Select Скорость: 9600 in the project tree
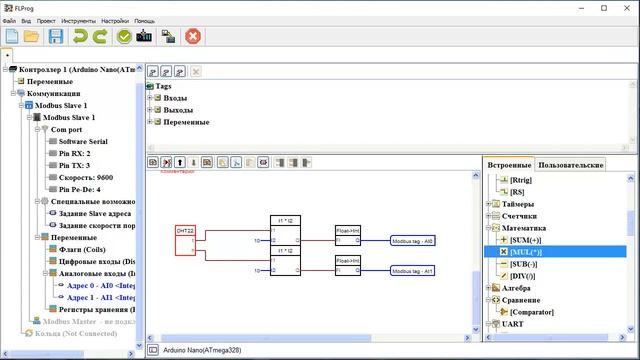 click(x=86, y=177)
